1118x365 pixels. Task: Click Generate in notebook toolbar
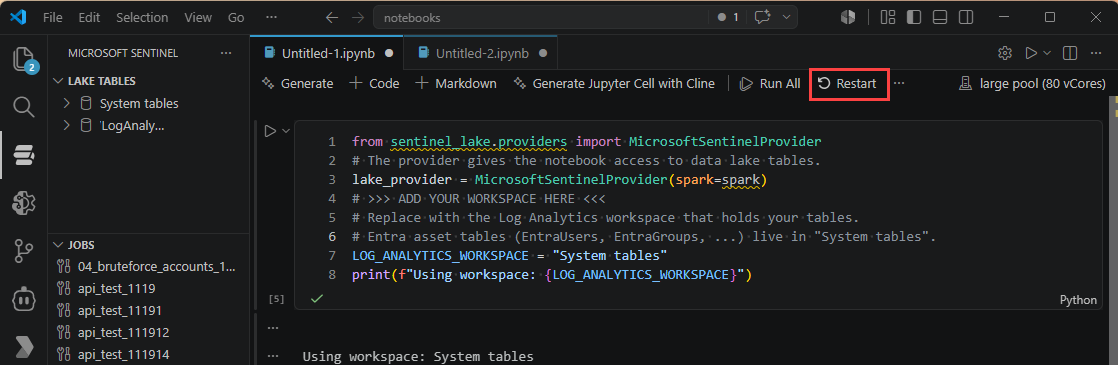pos(298,83)
